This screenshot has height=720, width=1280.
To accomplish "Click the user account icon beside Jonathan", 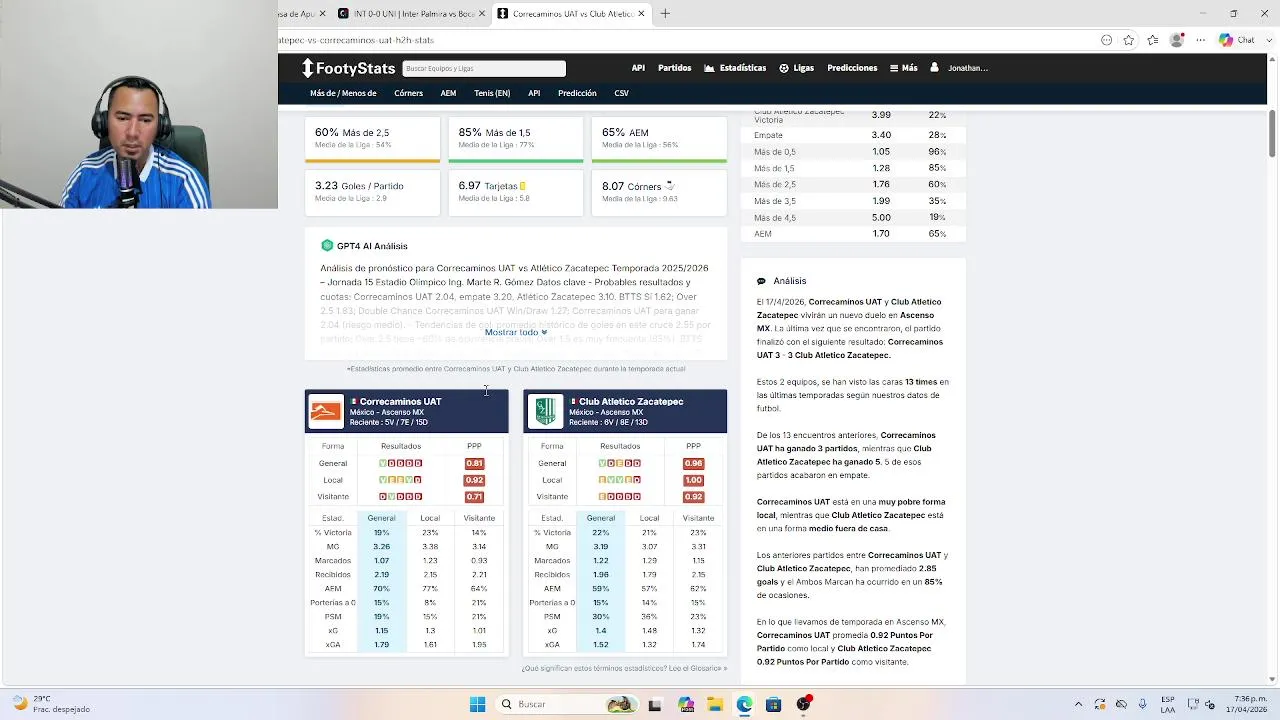I will coord(934,68).
